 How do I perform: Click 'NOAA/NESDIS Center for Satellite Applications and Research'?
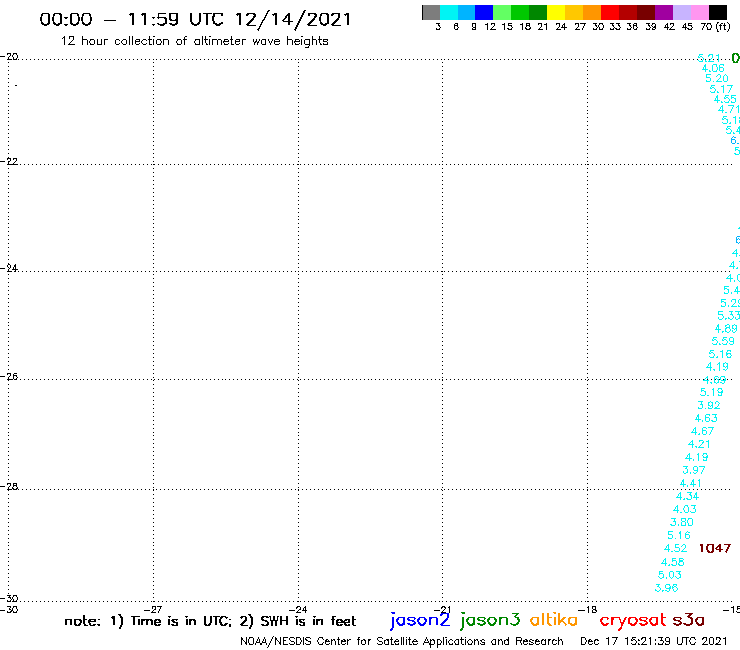tap(402, 642)
